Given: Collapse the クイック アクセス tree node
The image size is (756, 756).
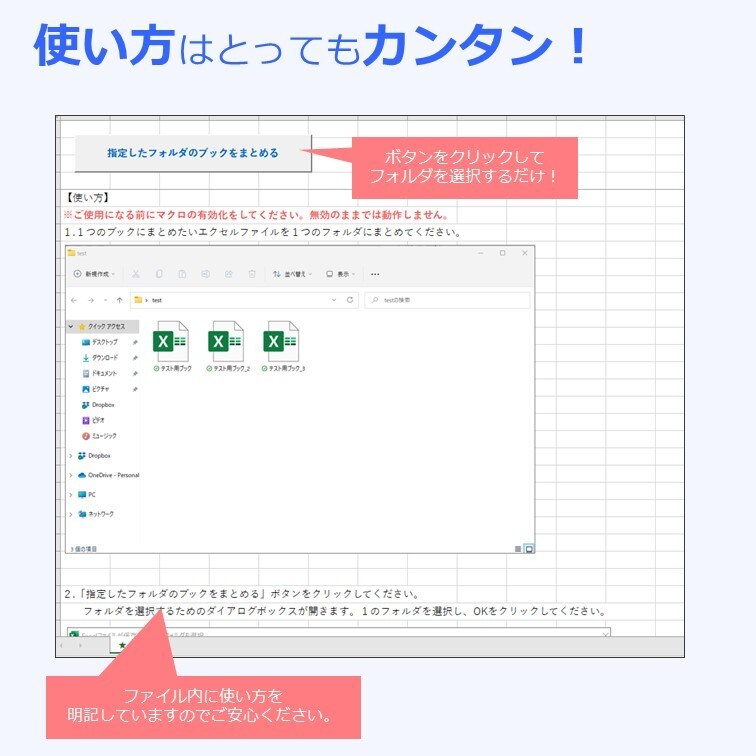Looking at the screenshot, I should pos(71,326).
